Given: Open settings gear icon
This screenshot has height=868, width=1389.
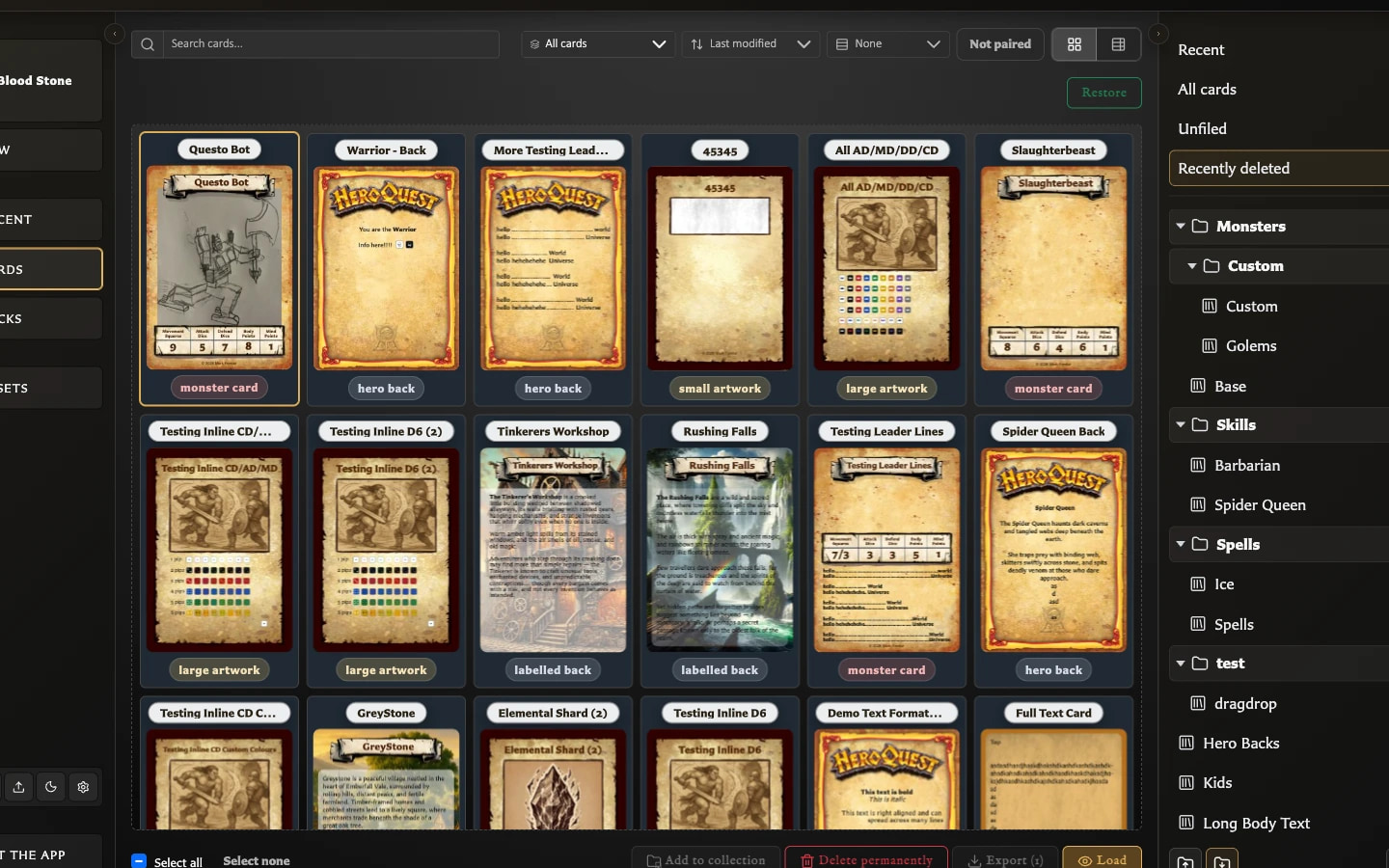Looking at the screenshot, I should (83, 787).
